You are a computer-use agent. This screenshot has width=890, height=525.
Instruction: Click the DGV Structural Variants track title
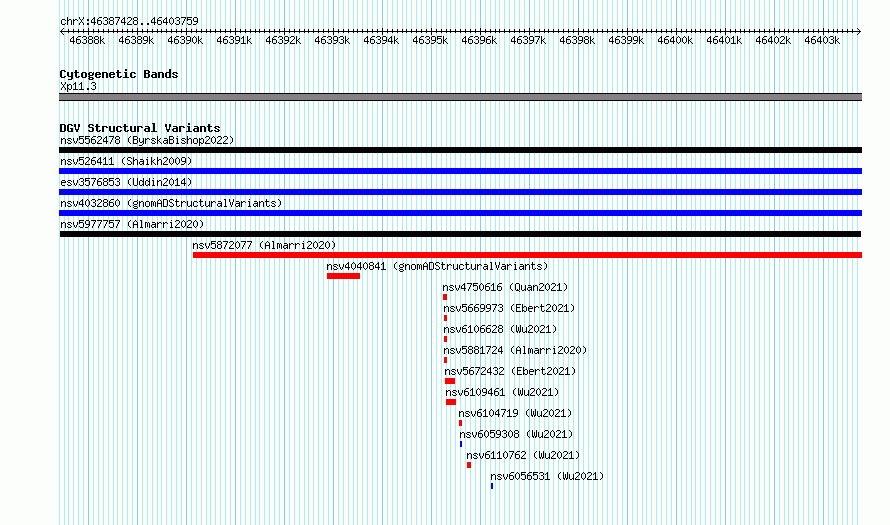pos(140,128)
